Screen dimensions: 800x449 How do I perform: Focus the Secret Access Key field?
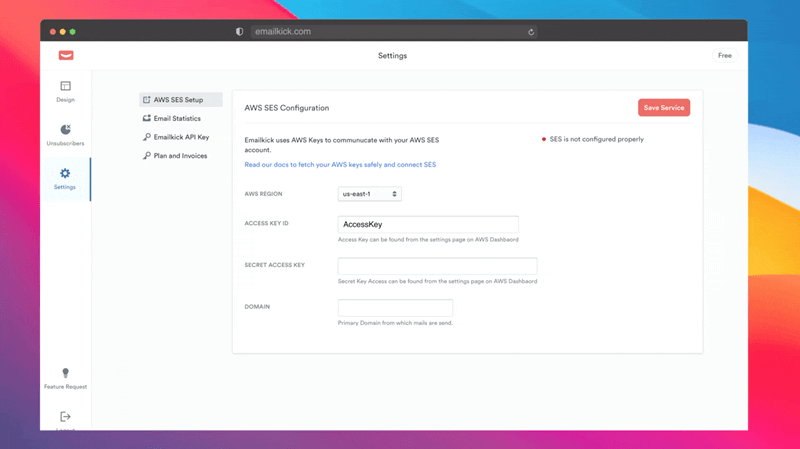click(437, 266)
